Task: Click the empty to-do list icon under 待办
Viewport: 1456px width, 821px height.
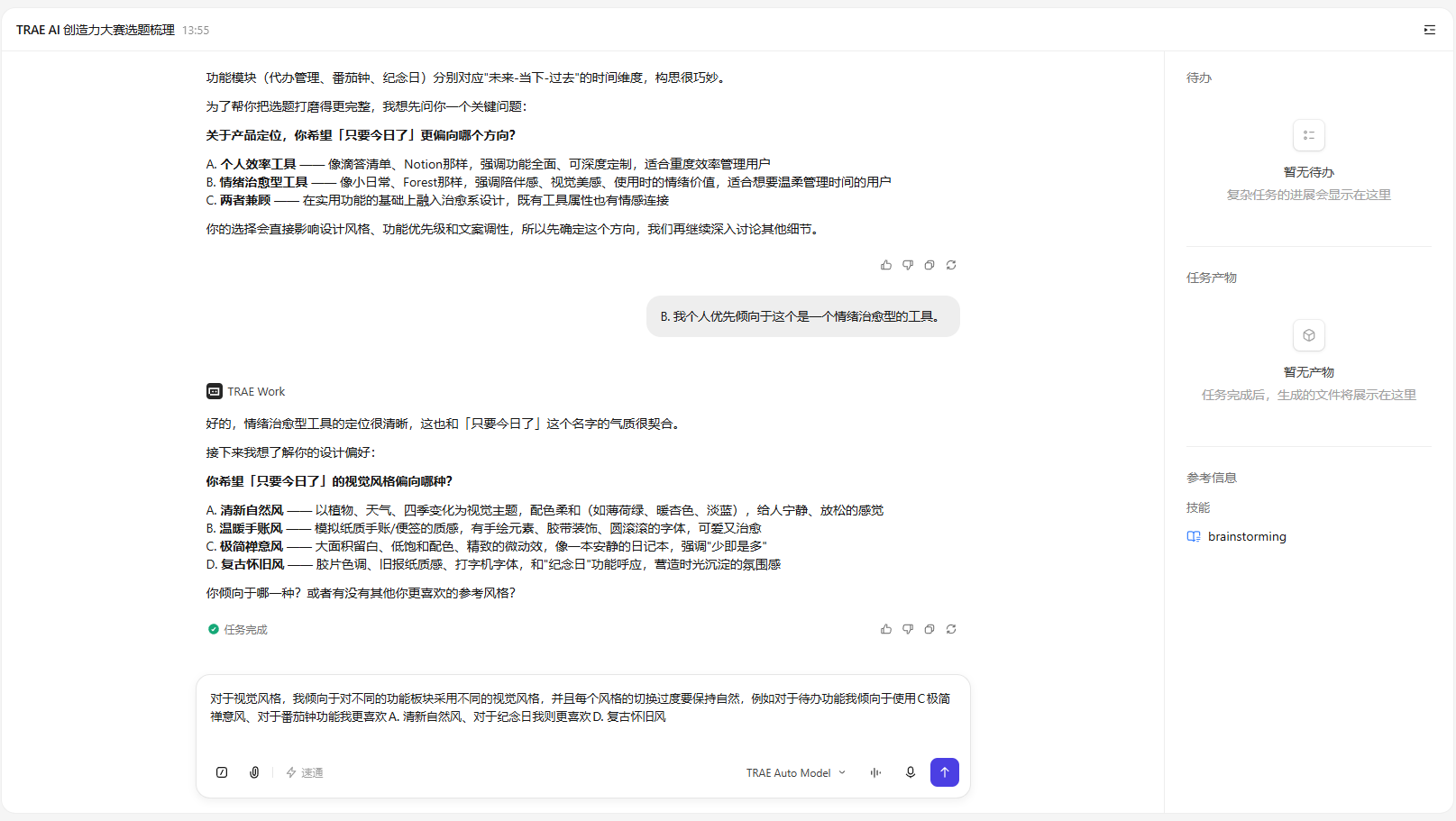Action: pyautogui.click(x=1309, y=135)
